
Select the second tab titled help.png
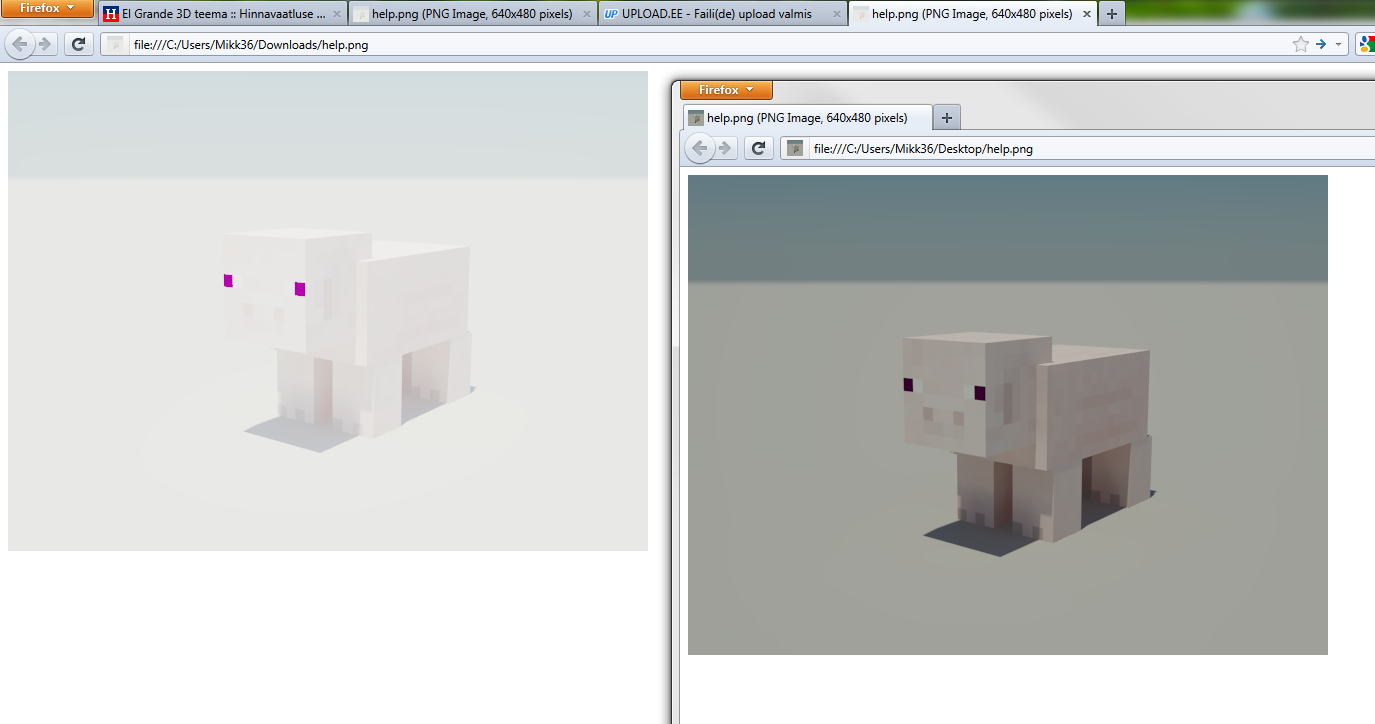472,14
